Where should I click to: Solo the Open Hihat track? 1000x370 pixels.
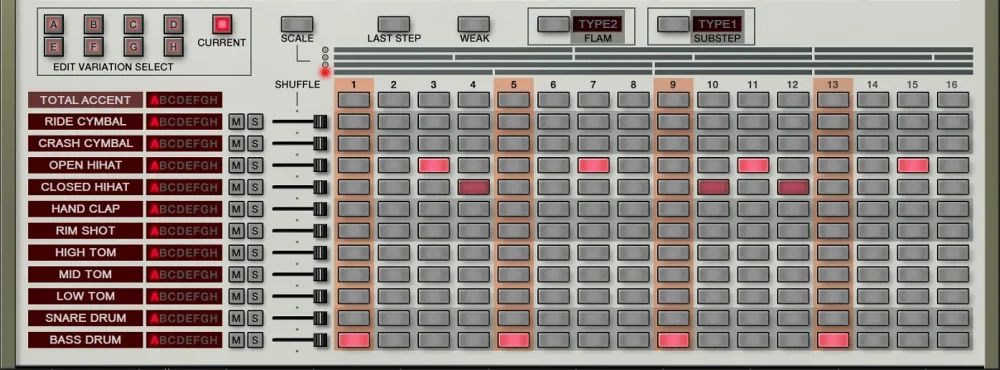pyautogui.click(x=254, y=165)
